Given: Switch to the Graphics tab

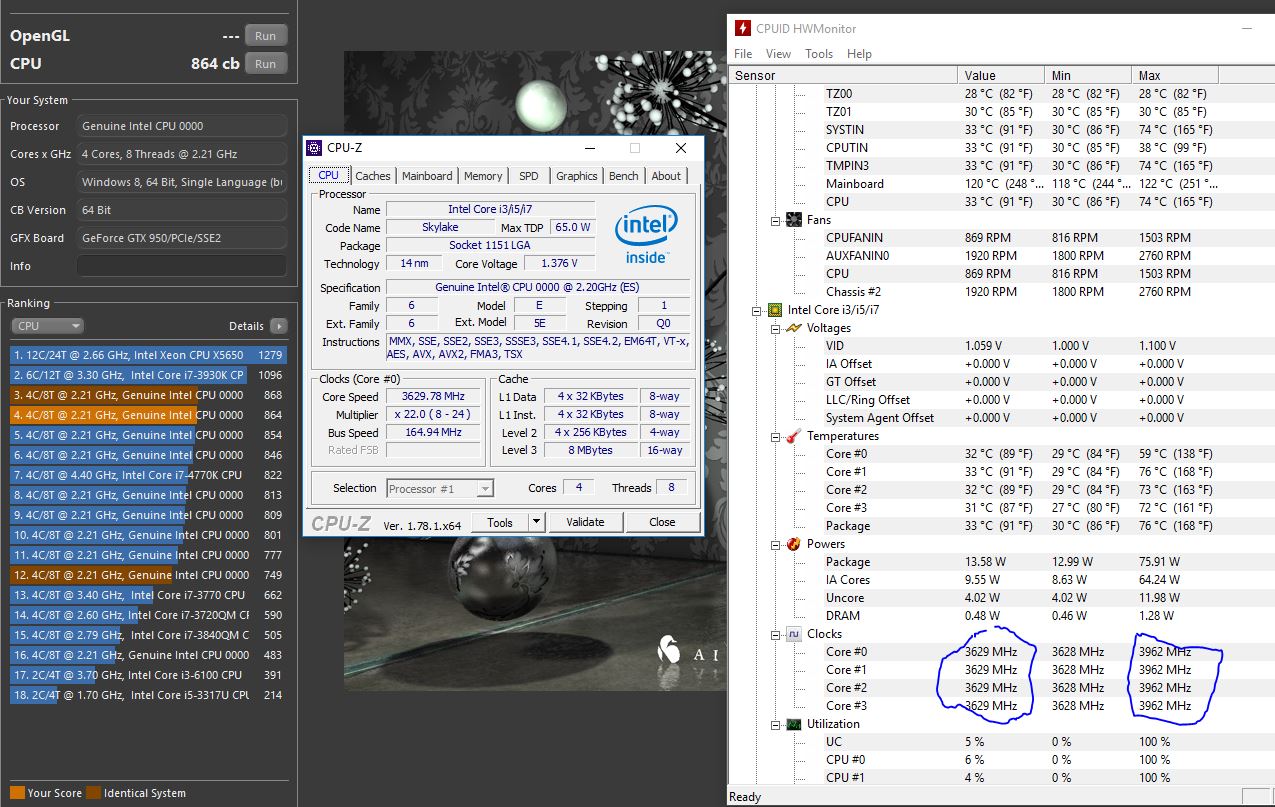Looking at the screenshot, I should (x=577, y=176).
